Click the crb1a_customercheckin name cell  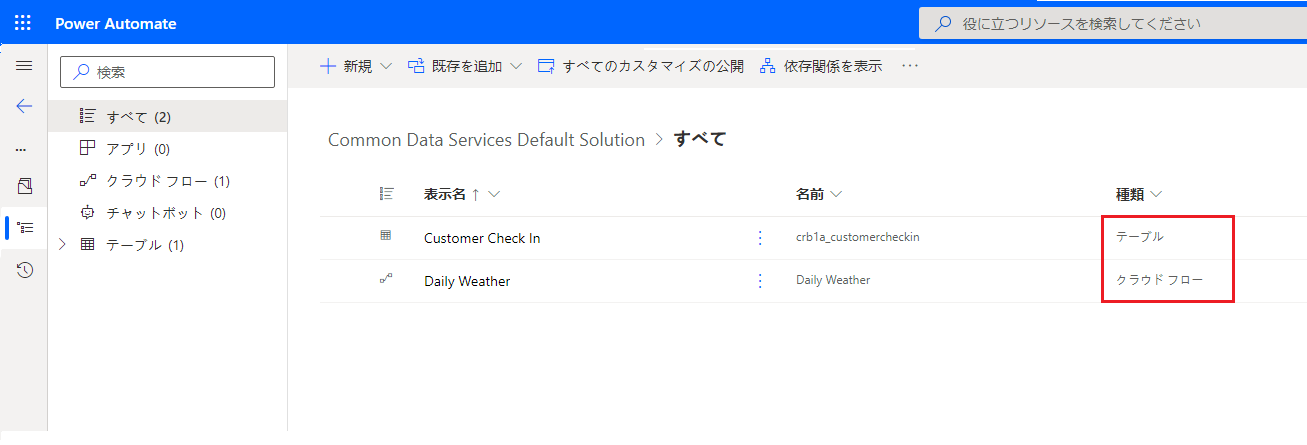(x=857, y=237)
